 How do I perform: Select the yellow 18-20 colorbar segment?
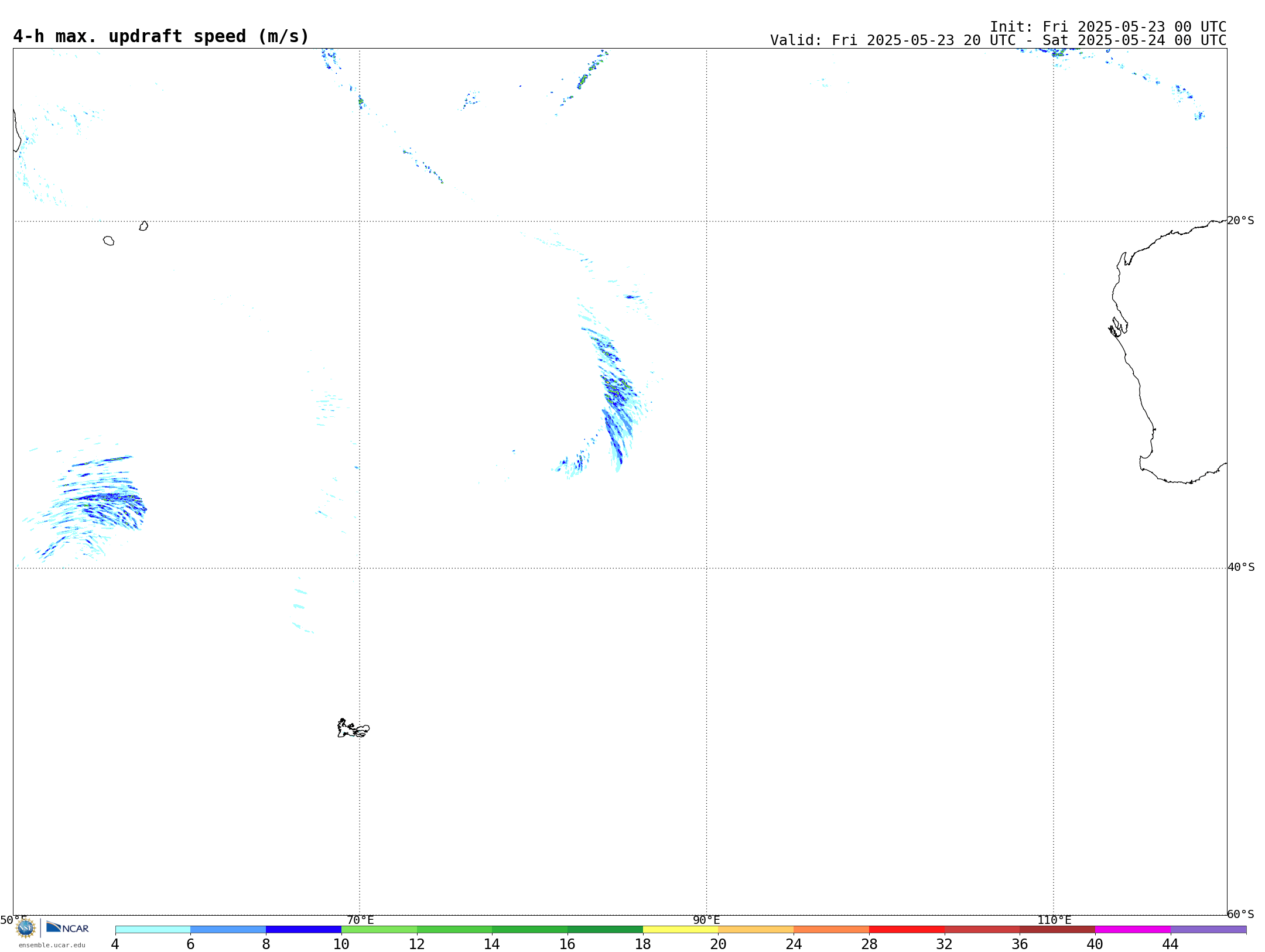(681, 930)
